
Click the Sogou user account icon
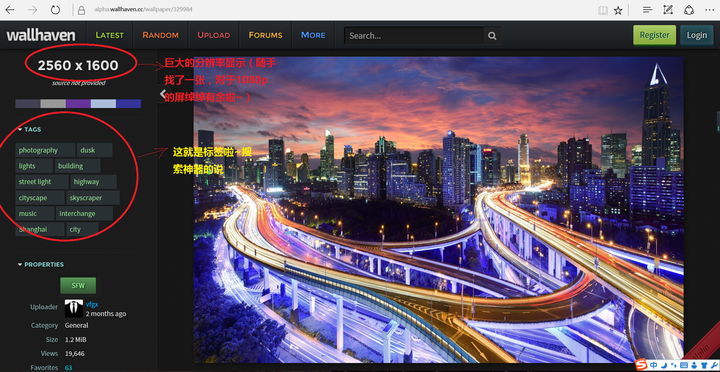693,365
